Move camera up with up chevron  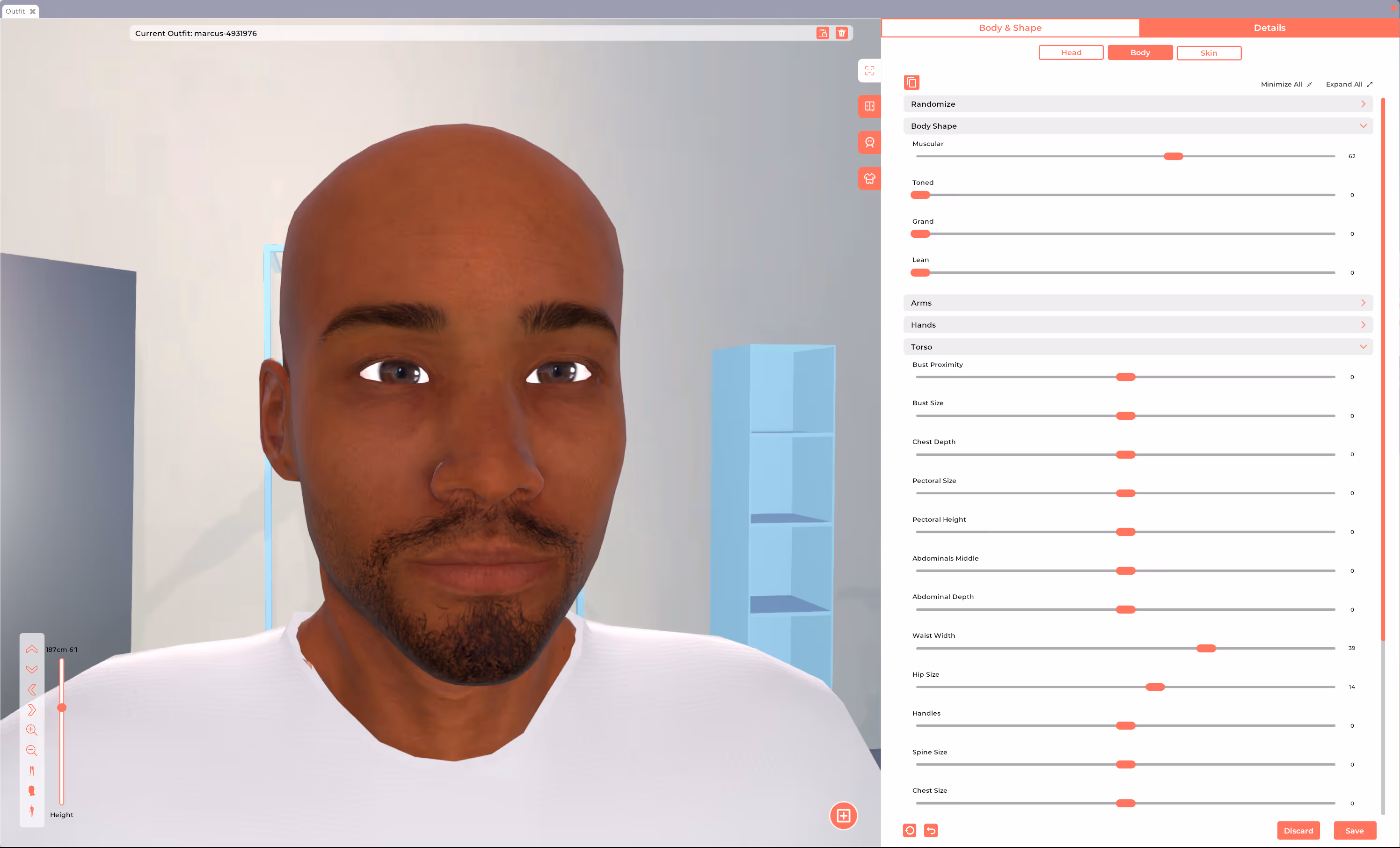(x=32, y=649)
